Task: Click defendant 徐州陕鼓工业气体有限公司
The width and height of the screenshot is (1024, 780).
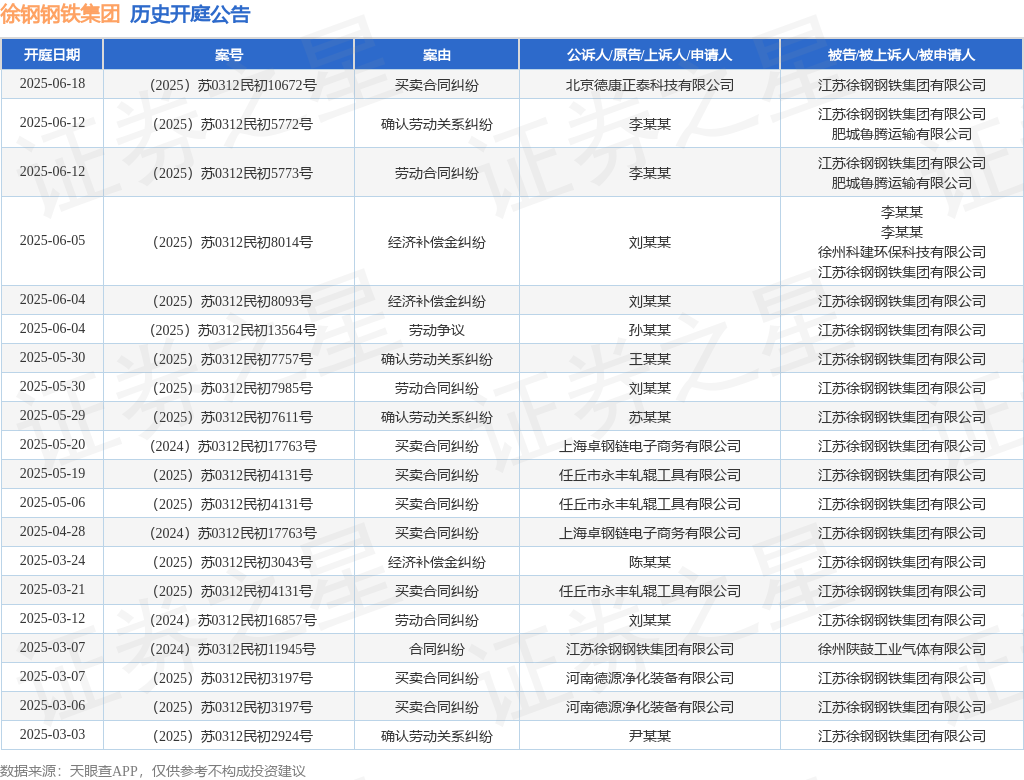Action: point(902,649)
